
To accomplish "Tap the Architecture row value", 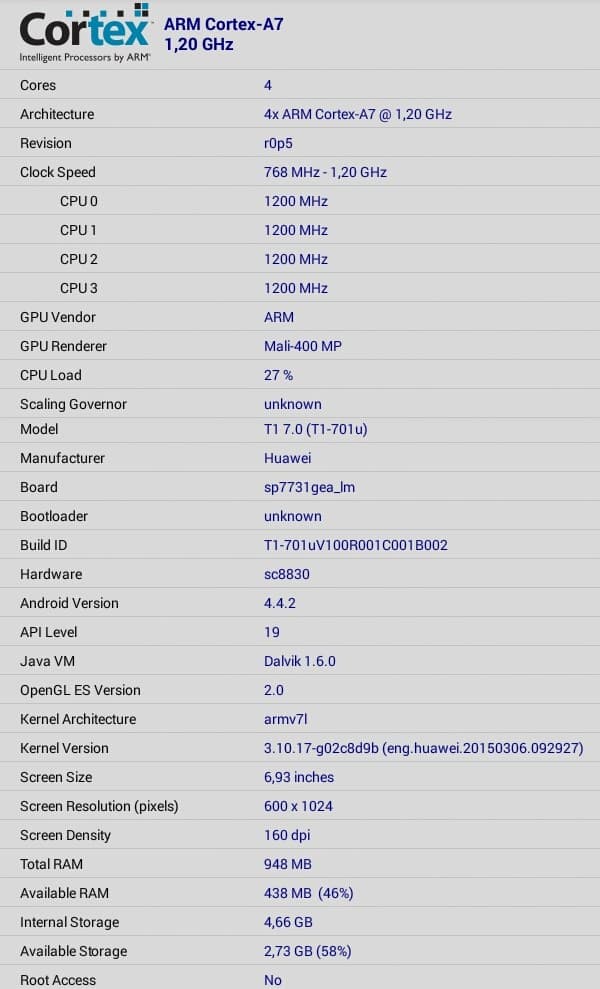I will 357,115.
